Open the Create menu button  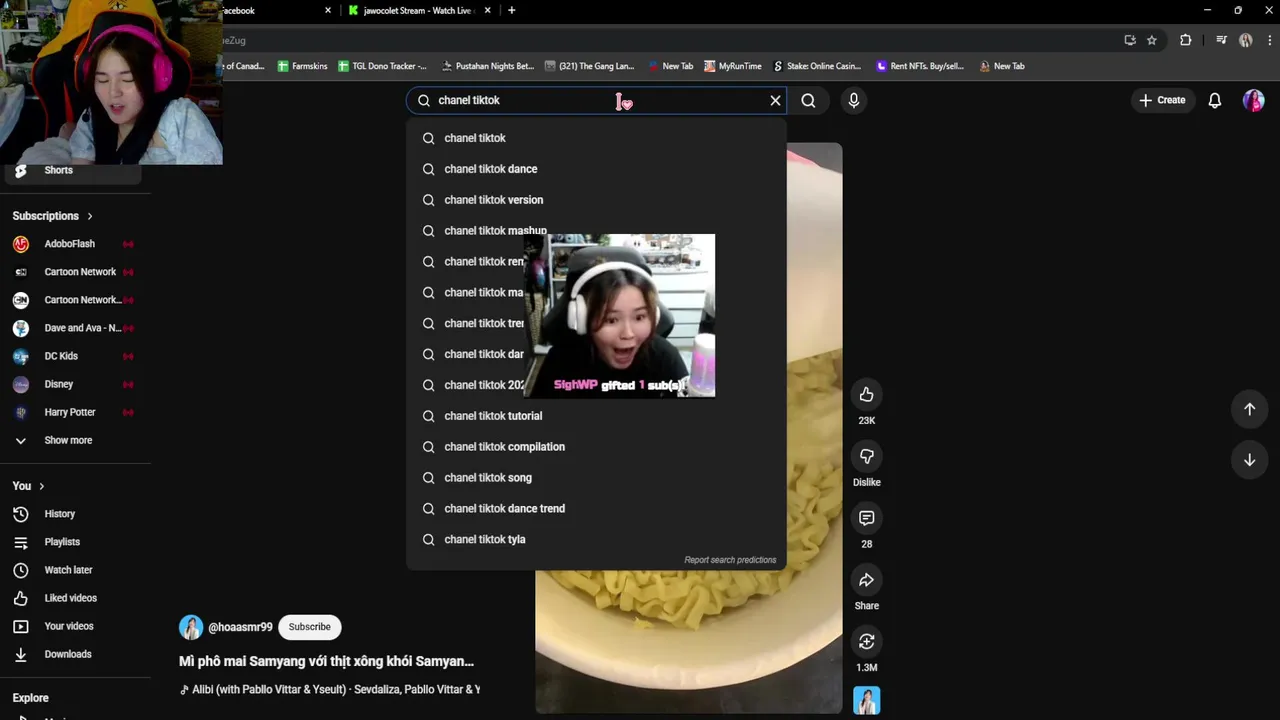pos(1162,100)
